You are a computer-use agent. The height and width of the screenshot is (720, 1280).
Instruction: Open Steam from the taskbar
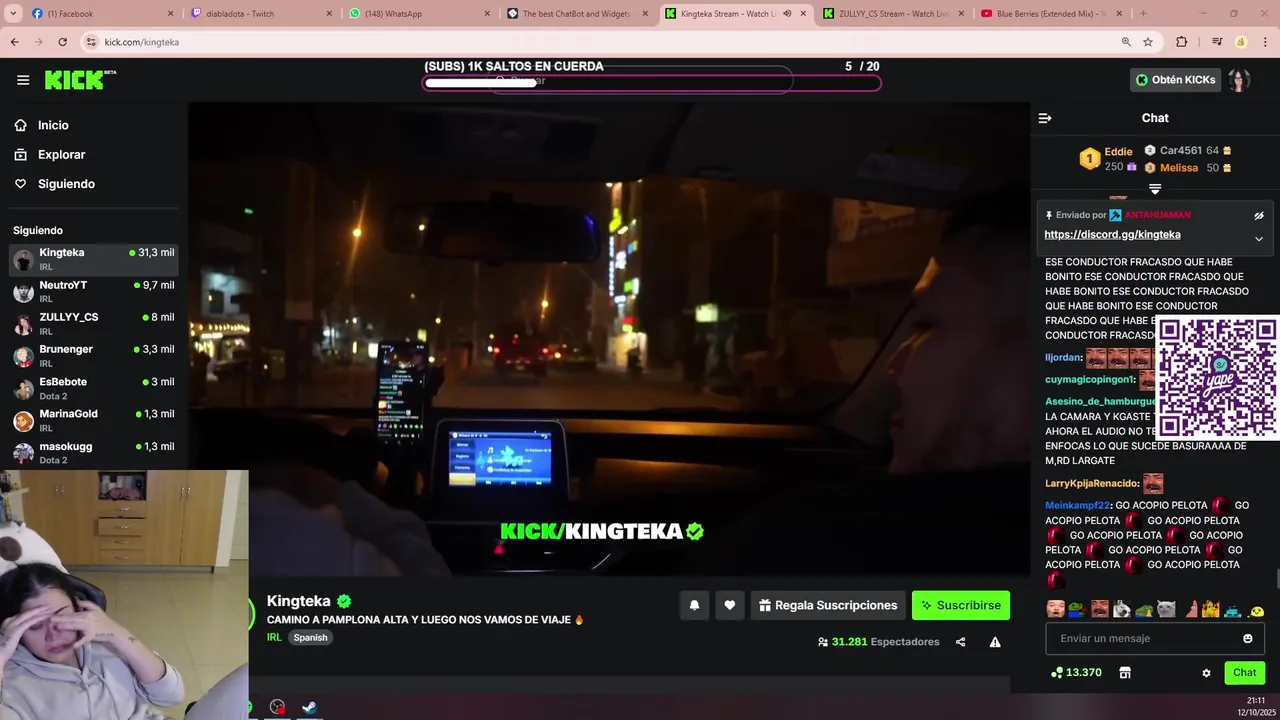310,707
